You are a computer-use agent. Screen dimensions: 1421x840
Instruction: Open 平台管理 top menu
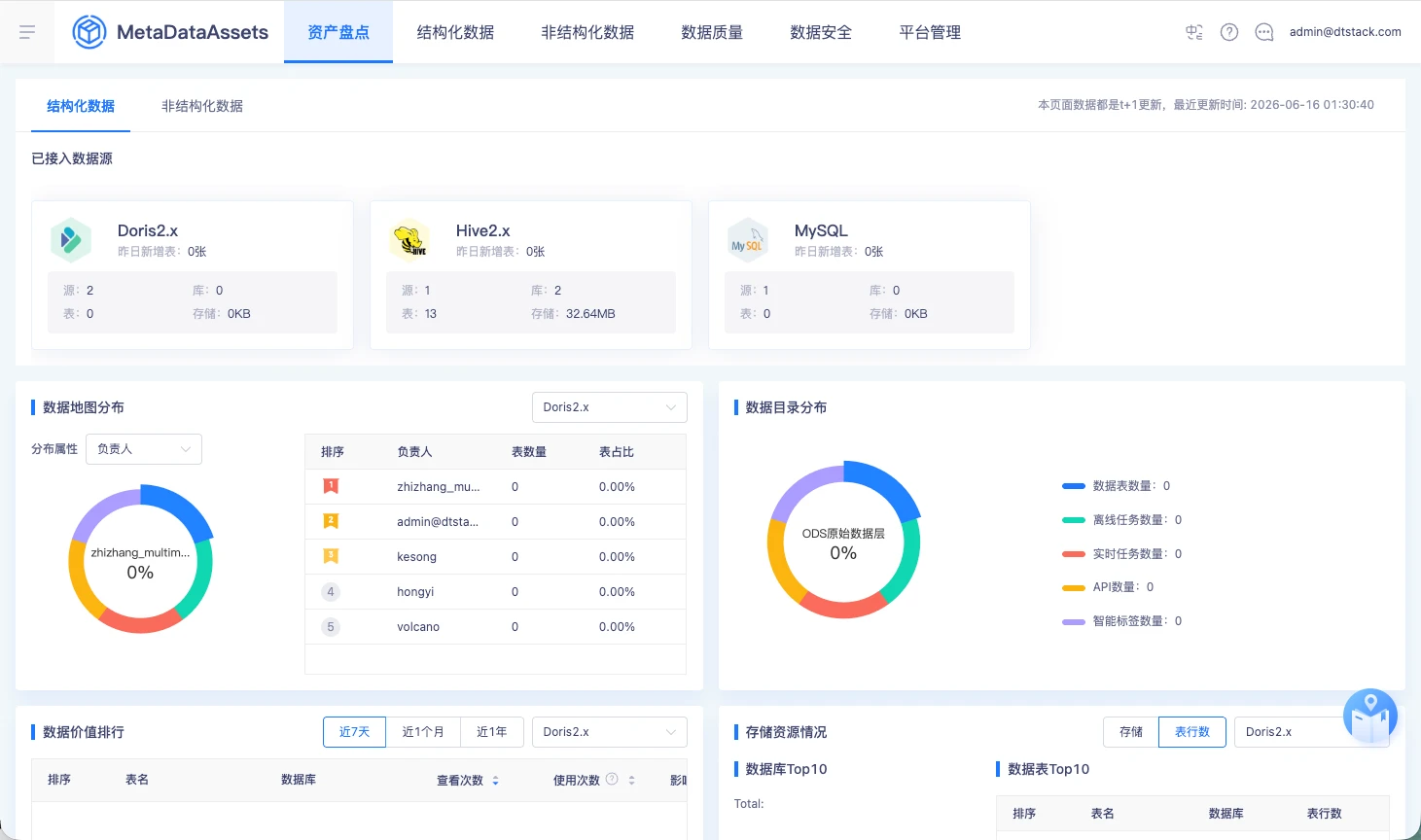pos(930,32)
